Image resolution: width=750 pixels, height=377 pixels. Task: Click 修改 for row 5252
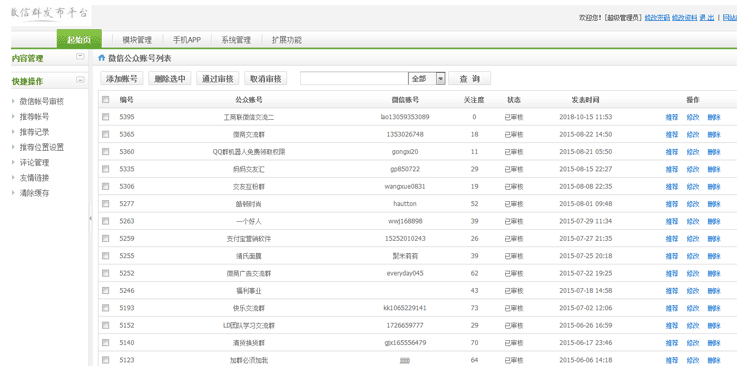click(693, 274)
